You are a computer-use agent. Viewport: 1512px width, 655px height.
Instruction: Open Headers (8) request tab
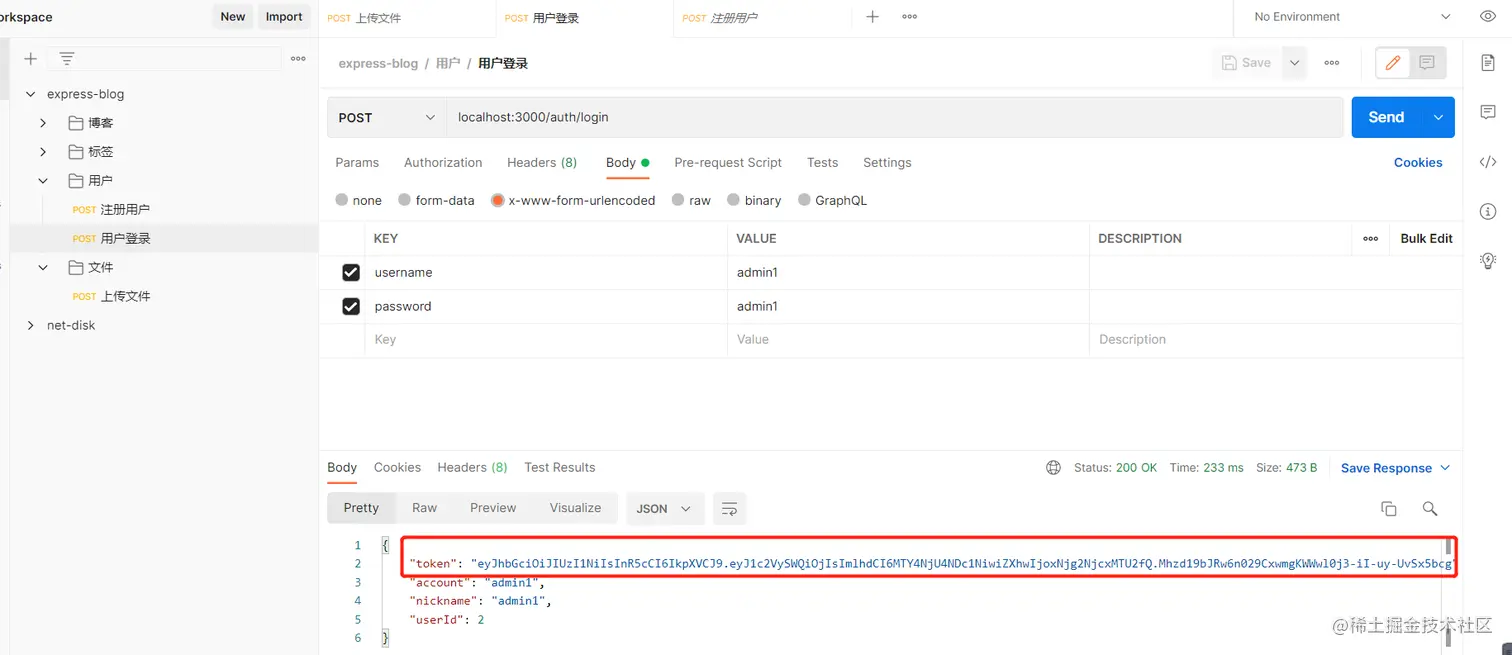[x=542, y=162]
